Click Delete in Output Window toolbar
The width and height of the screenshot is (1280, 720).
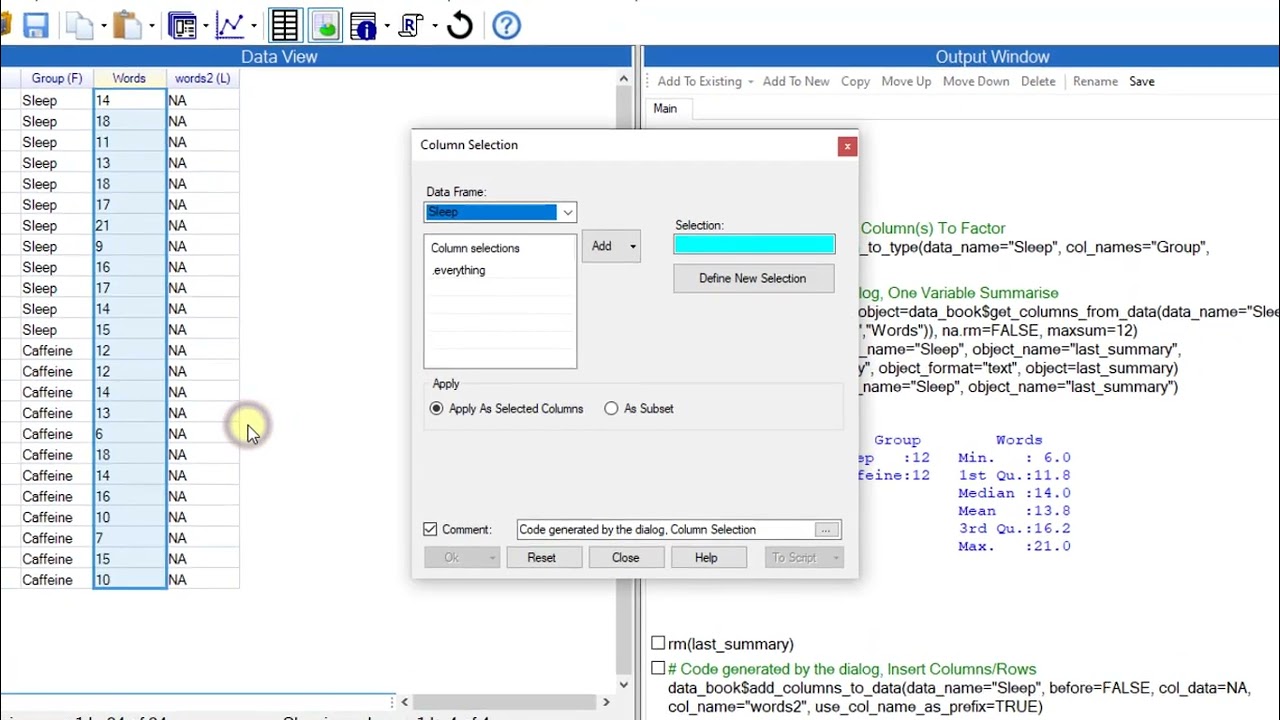point(1038,82)
